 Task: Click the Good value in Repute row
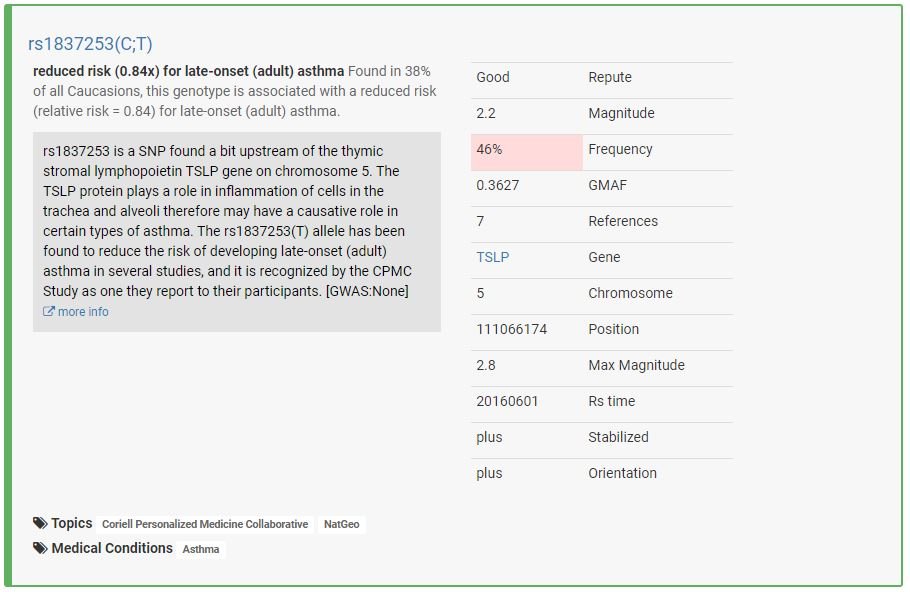pyautogui.click(x=493, y=77)
